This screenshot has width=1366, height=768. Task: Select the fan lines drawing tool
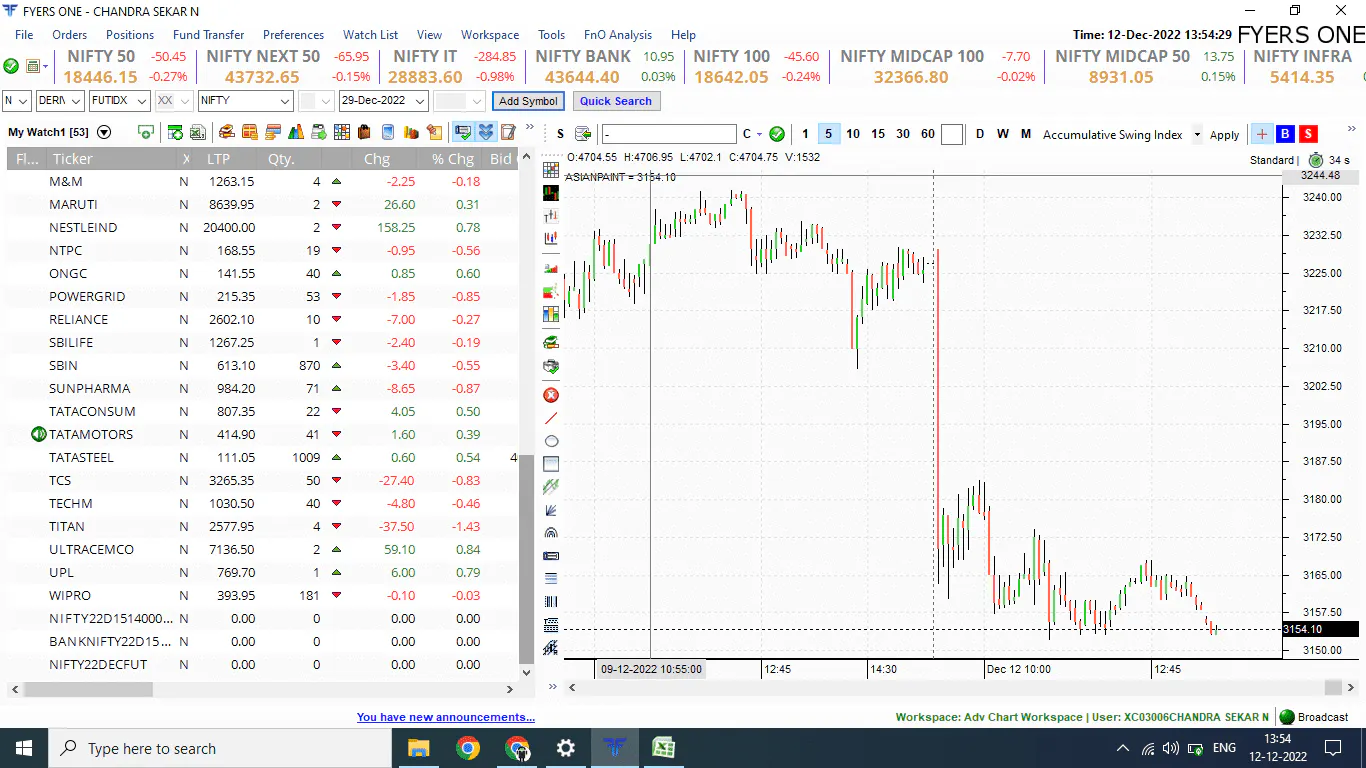[x=551, y=510]
